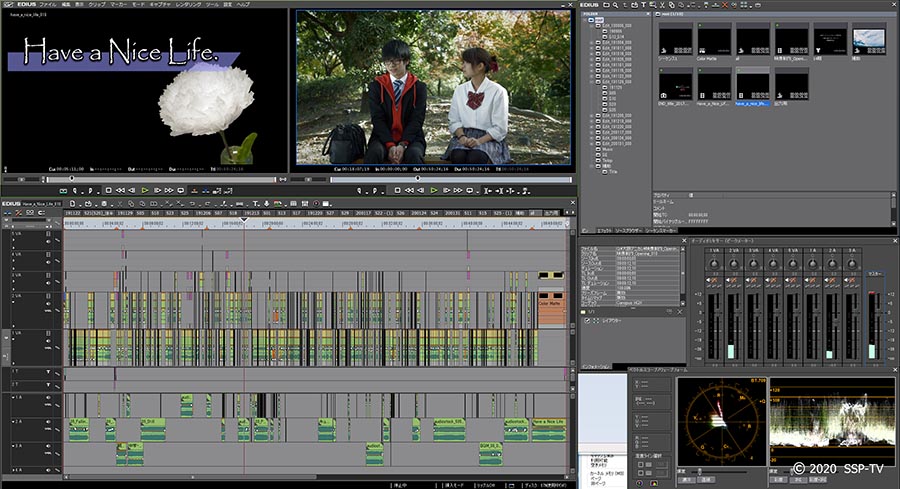Cut clip using bin scissors icon

[662, 5]
